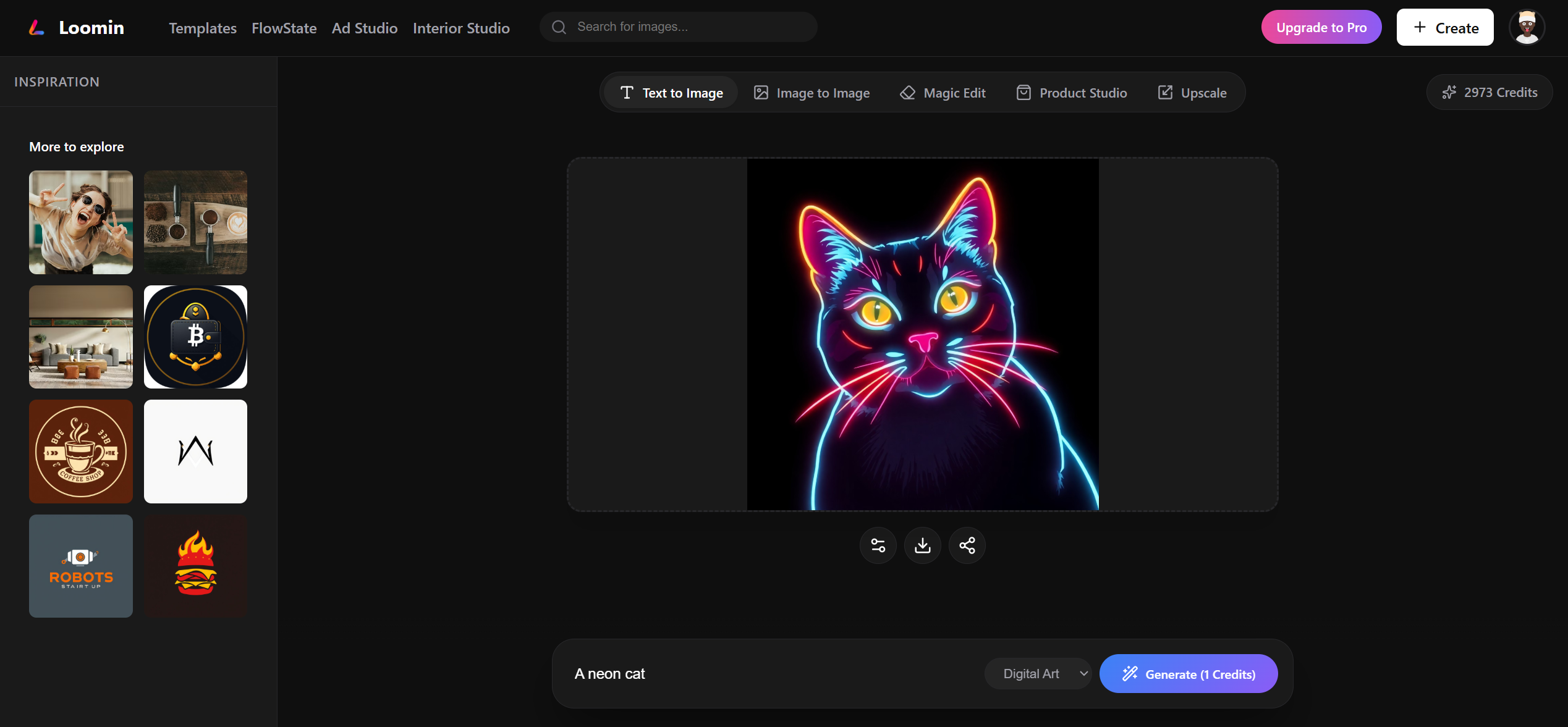1568x727 pixels.
Task: Open Upgrade to Pro
Action: [x=1321, y=27]
